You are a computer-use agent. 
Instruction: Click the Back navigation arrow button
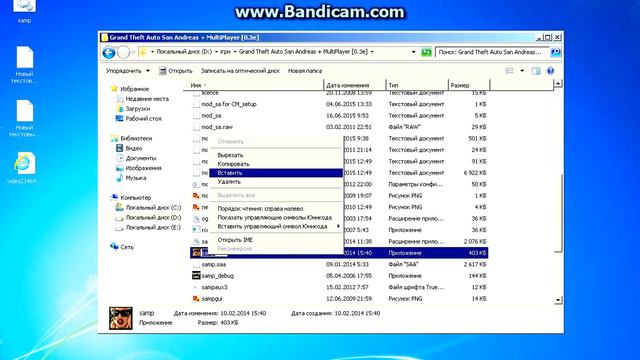click(109, 52)
